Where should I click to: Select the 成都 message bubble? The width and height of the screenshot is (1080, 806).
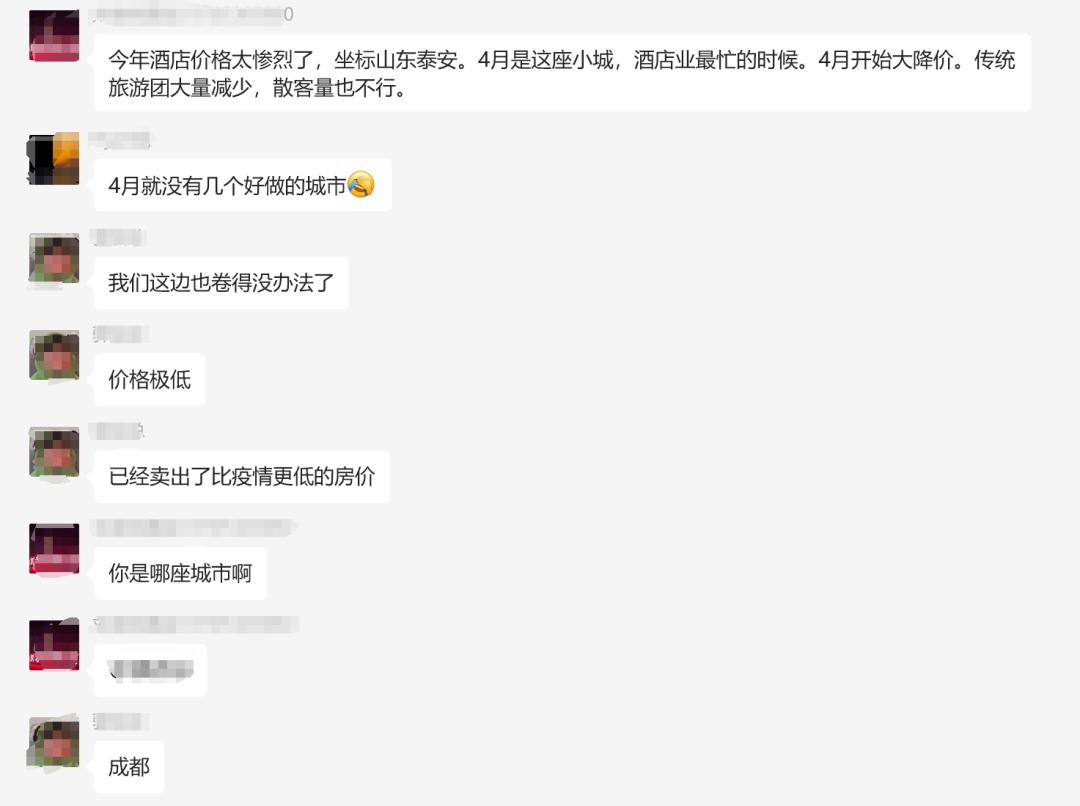point(129,767)
